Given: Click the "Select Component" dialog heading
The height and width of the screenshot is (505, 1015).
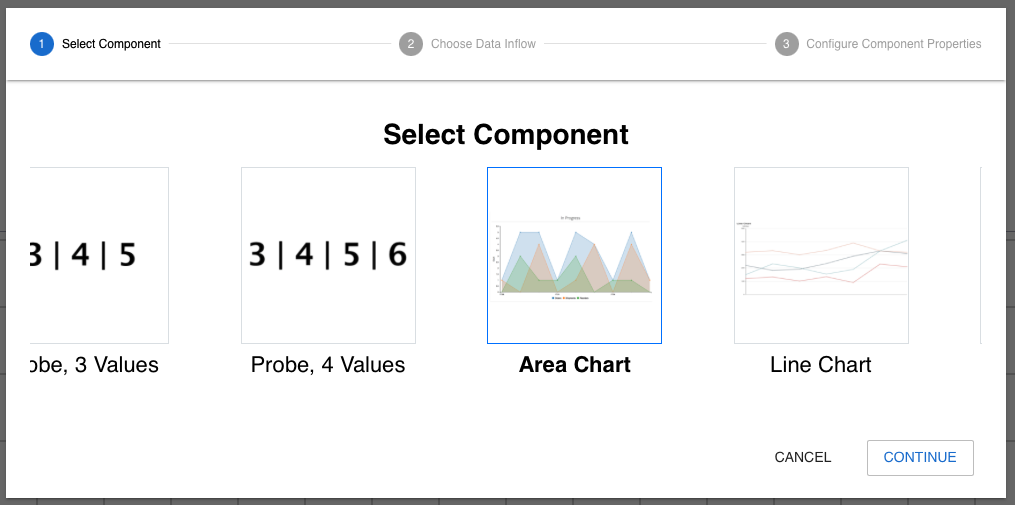Looking at the screenshot, I should coord(506,135).
